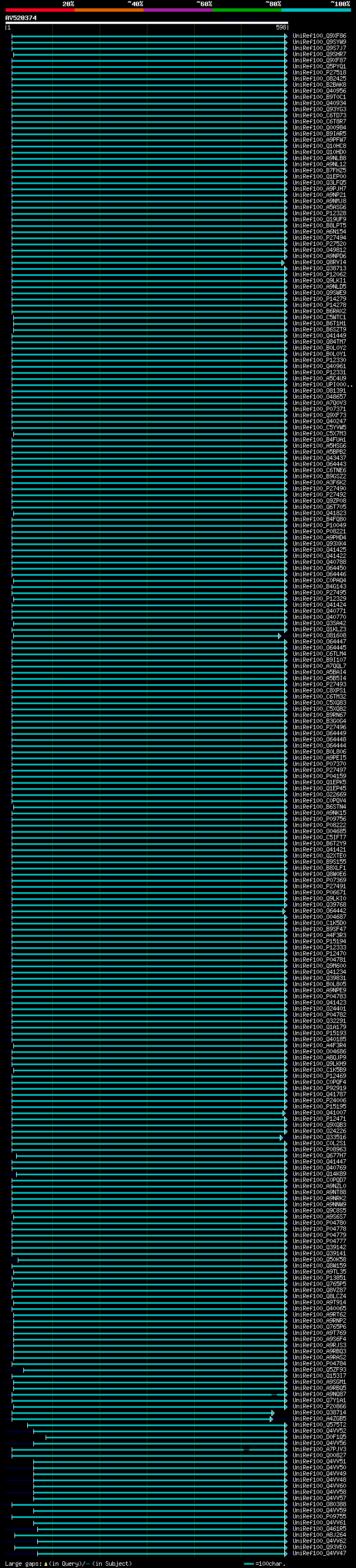The height and width of the screenshot is (1568, 356).
Task: Select hit label UniRef100_Q10HD0
Action: [319, 152]
